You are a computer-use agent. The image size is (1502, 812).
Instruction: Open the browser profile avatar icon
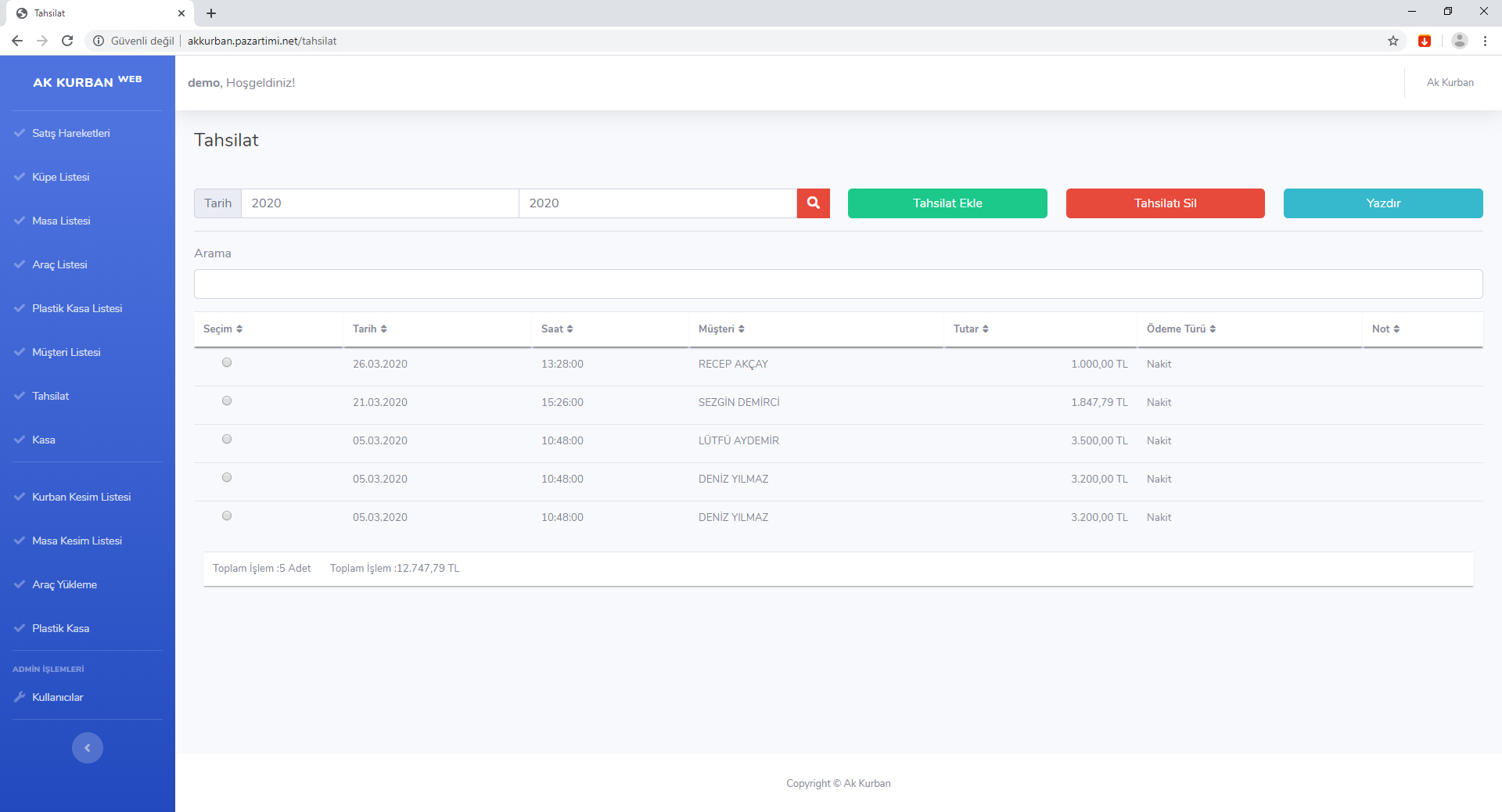pos(1459,41)
